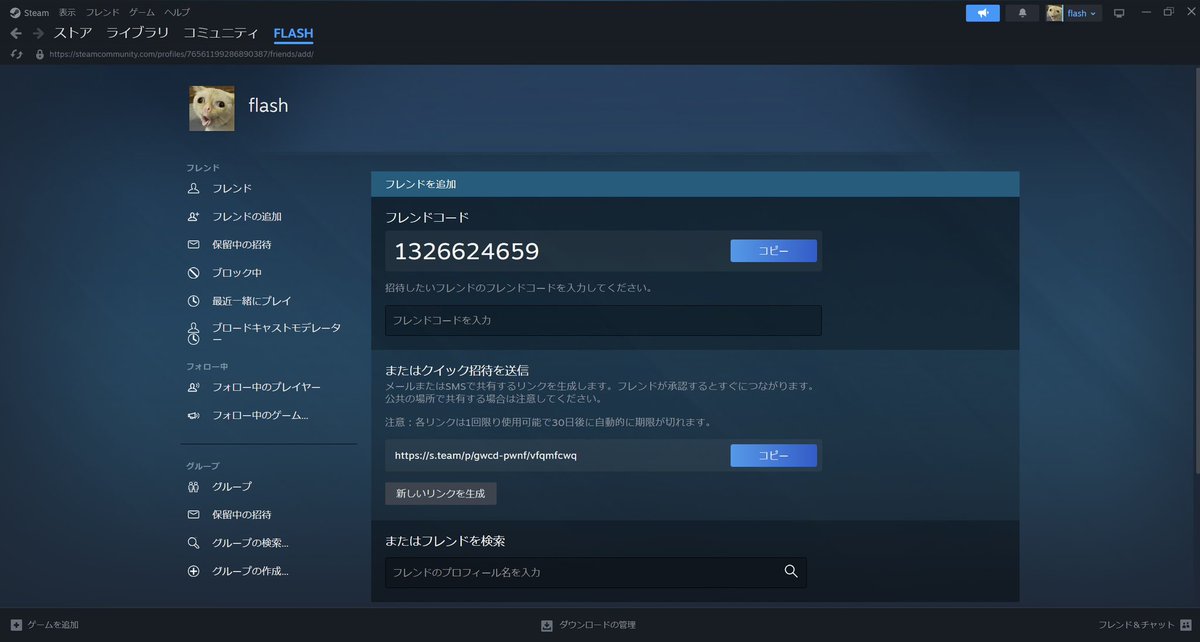
Task: Open グループ list in sidebar
Action: (x=232, y=486)
